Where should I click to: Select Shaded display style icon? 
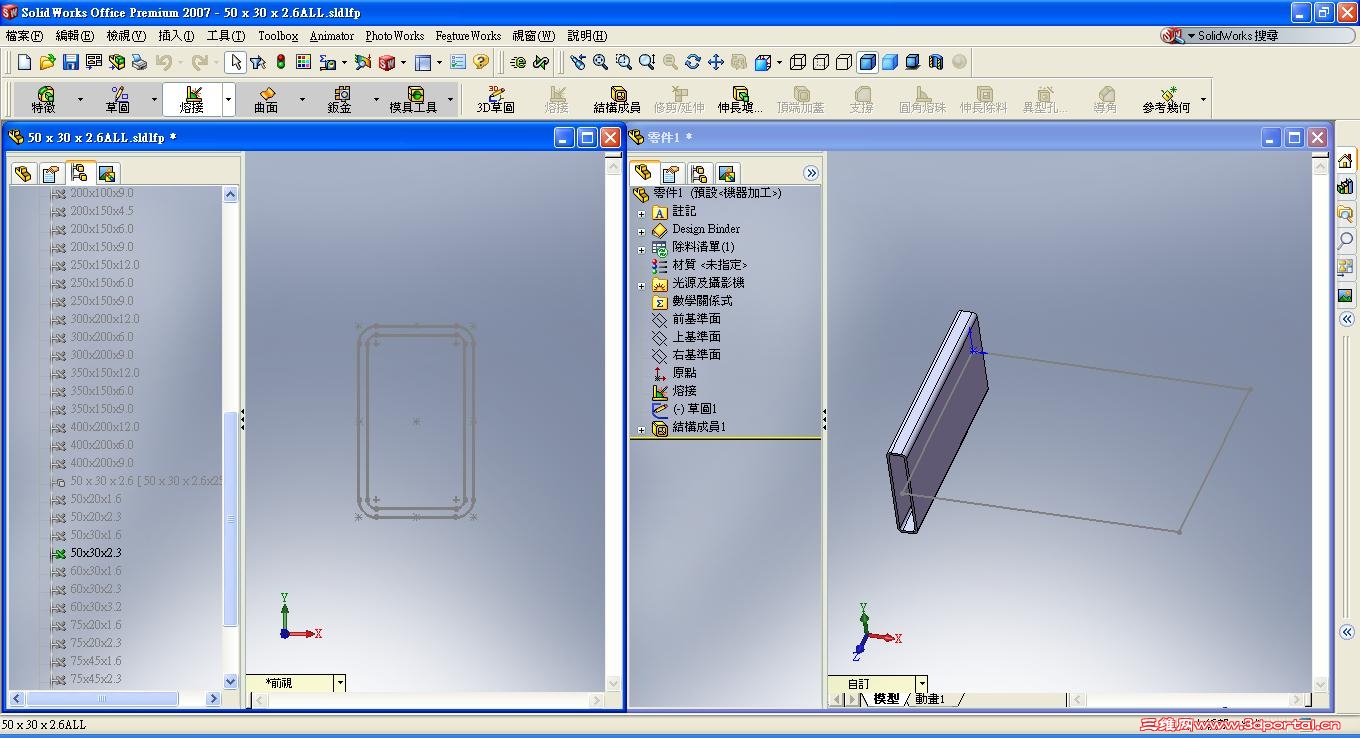click(890, 62)
